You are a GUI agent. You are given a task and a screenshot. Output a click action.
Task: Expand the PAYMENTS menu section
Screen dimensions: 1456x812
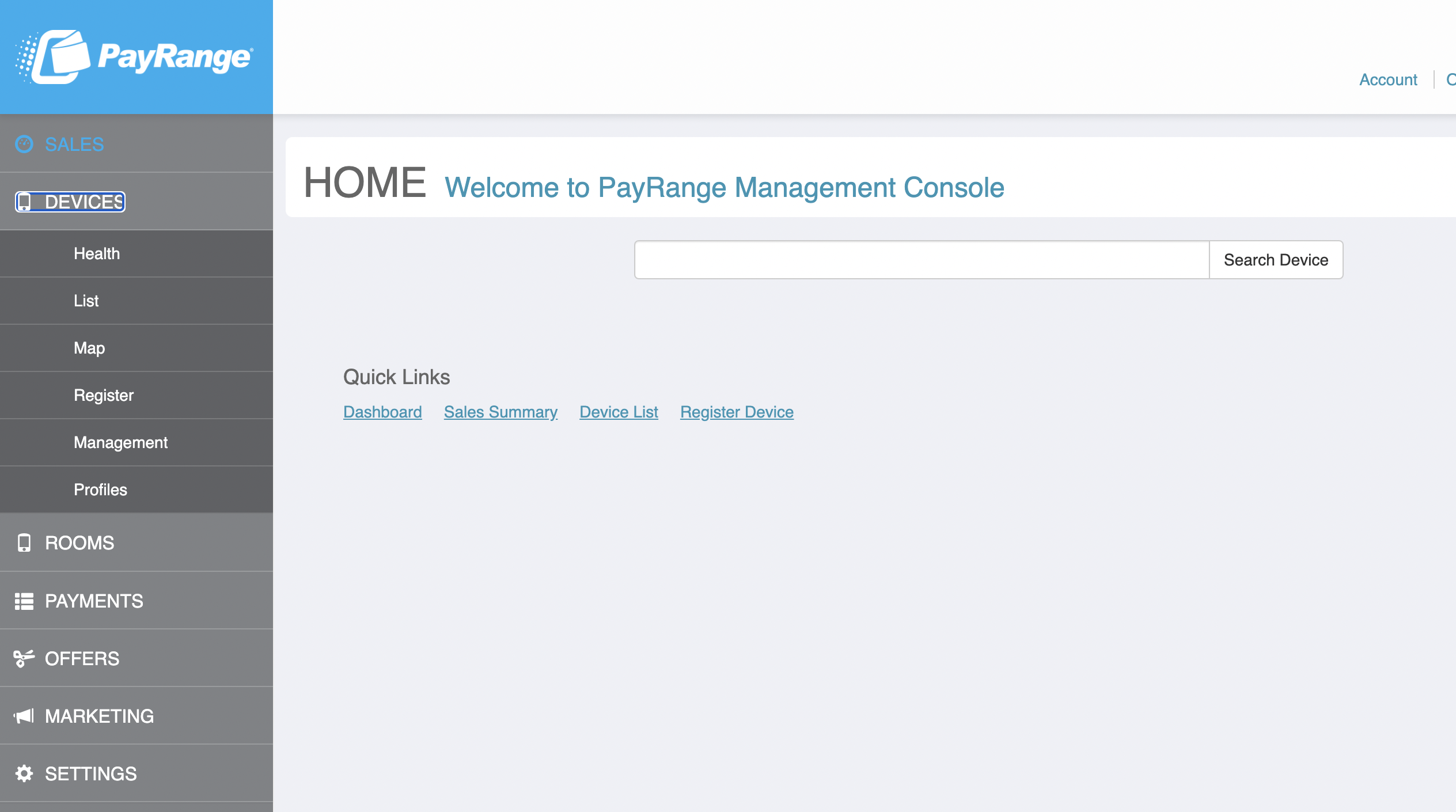(136, 601)
